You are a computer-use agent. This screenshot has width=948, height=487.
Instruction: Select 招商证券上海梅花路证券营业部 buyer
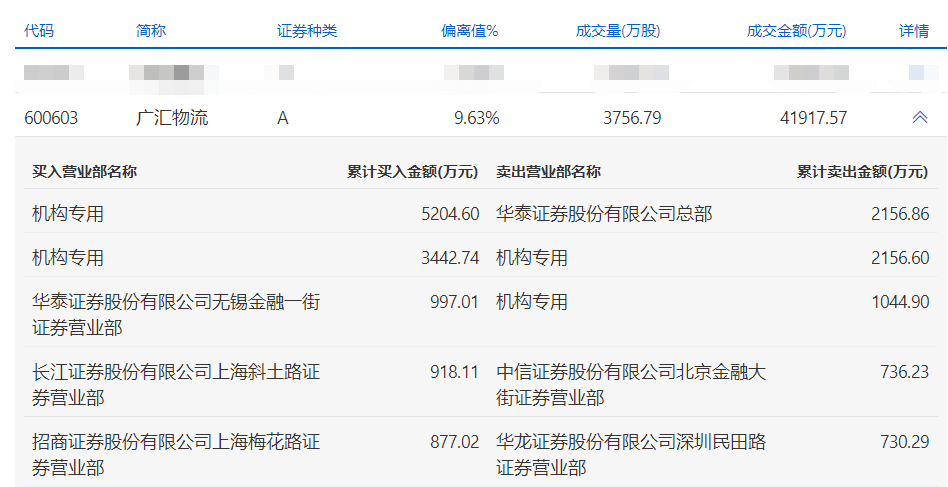[x=176, y=454]
